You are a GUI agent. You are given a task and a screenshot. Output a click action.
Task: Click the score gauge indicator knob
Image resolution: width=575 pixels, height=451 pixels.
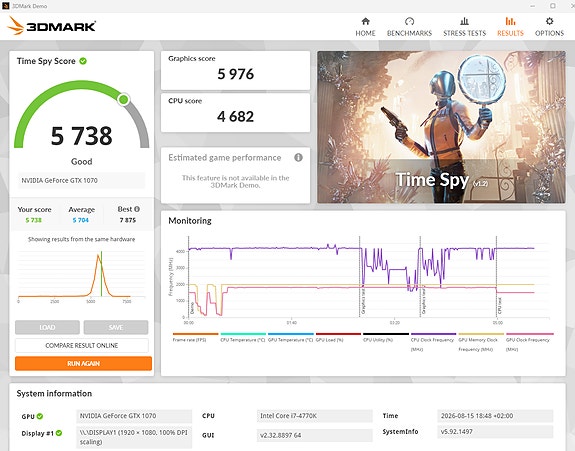point(124,99)
